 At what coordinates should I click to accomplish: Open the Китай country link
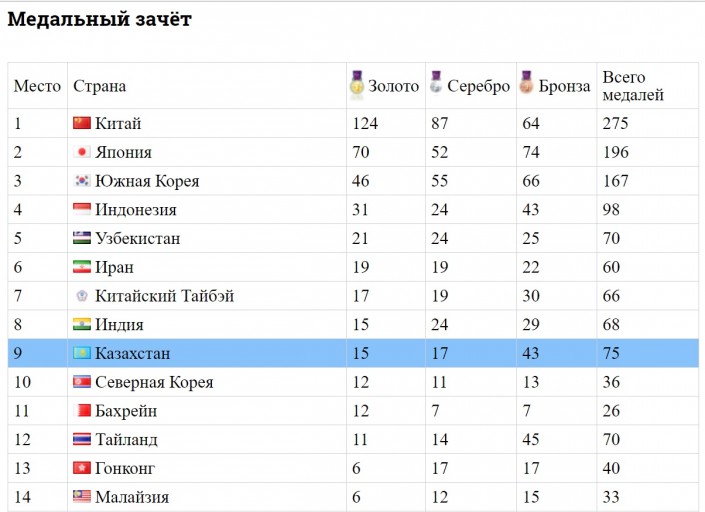point(118,124)
